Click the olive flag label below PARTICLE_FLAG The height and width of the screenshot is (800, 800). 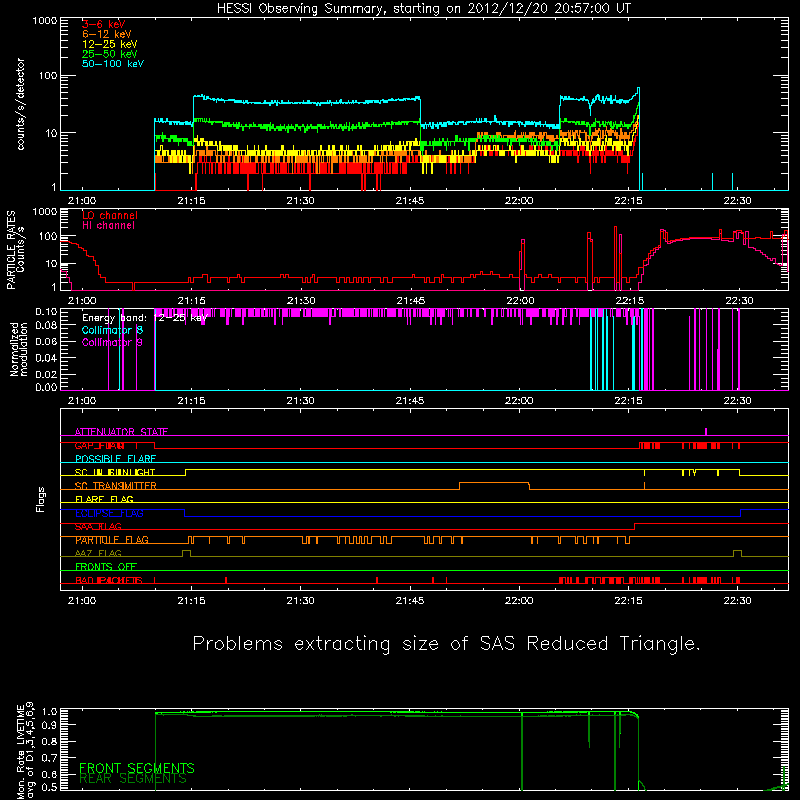[x=98, y=554]
